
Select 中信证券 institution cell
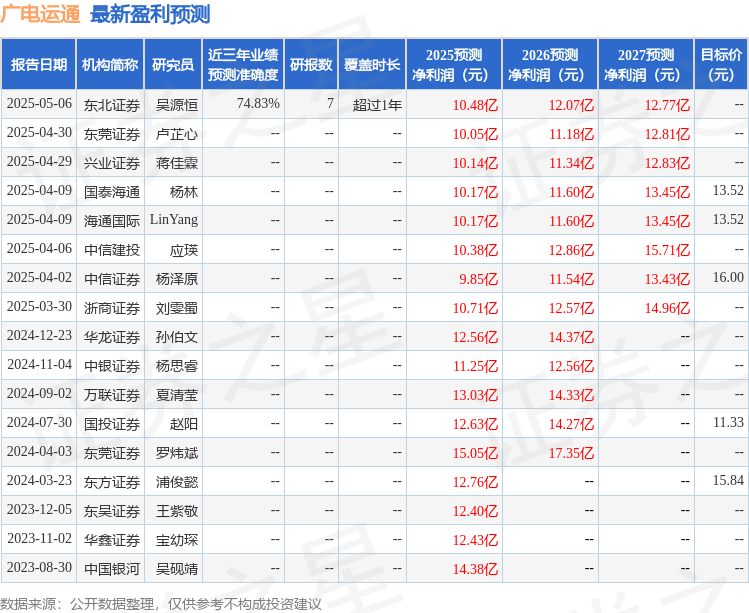(112, 279)
